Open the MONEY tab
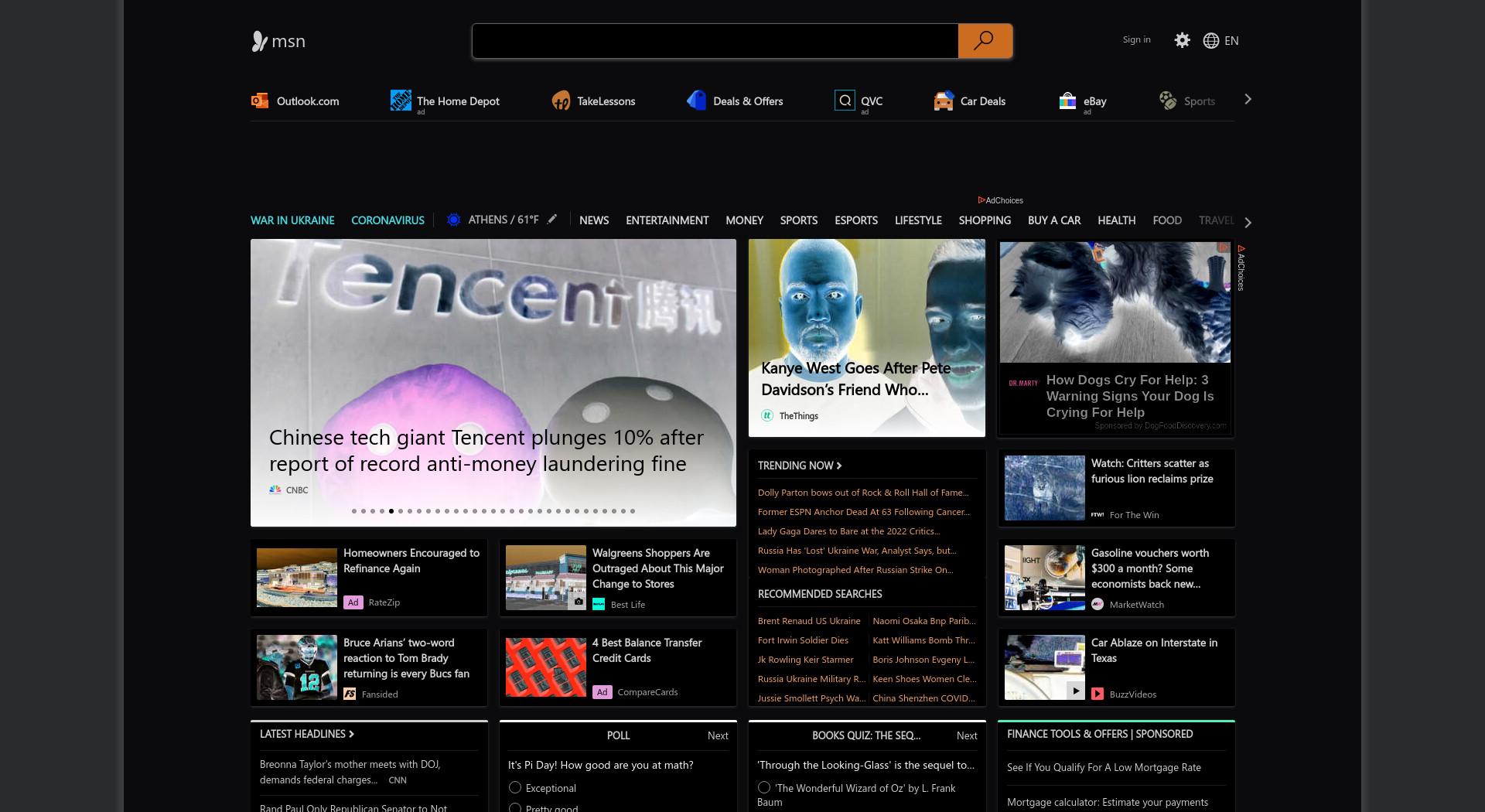The image size is (1485, 812). pyautogui.click(x=744, y=220)
